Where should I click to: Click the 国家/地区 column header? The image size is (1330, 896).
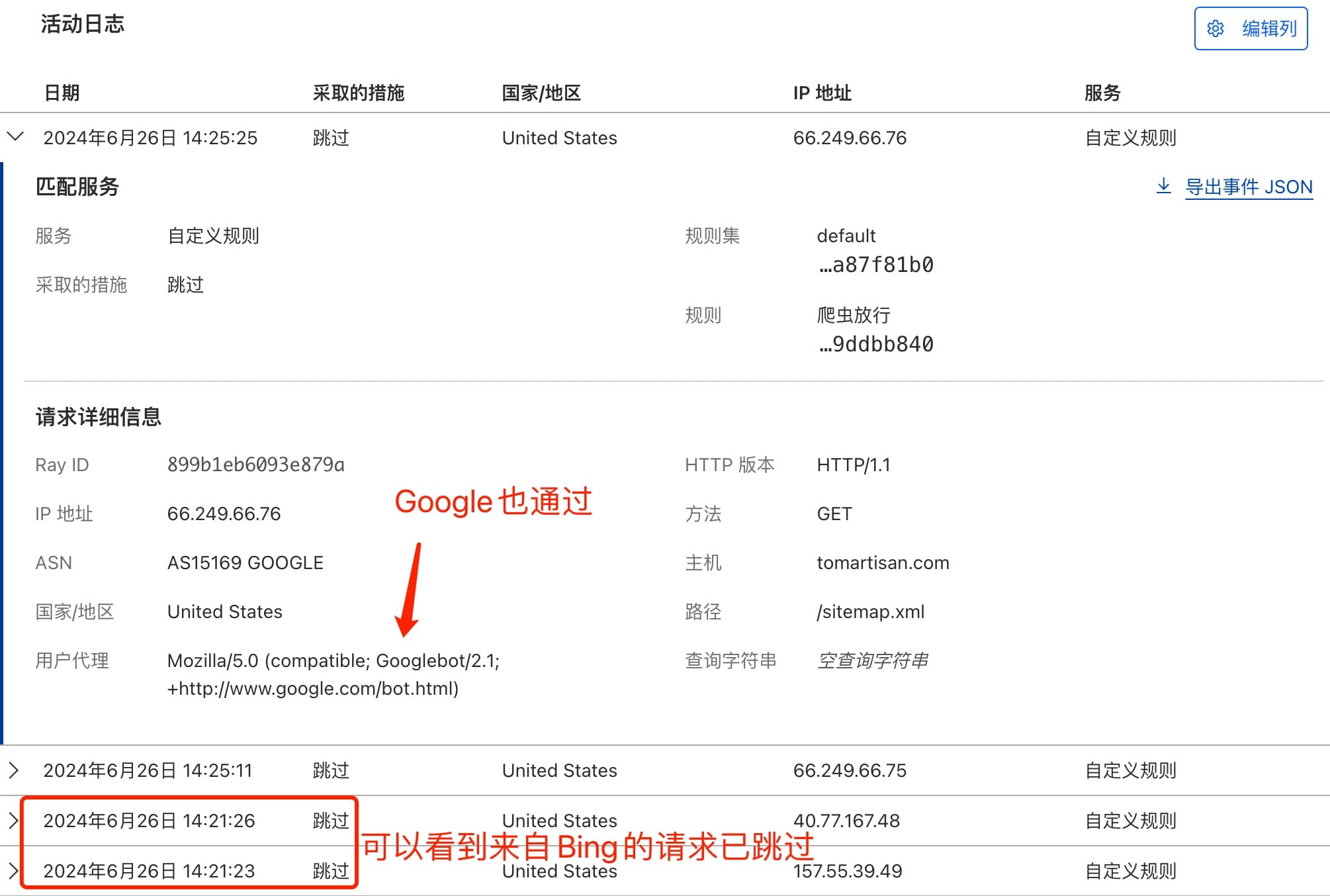tap(541, 93)
